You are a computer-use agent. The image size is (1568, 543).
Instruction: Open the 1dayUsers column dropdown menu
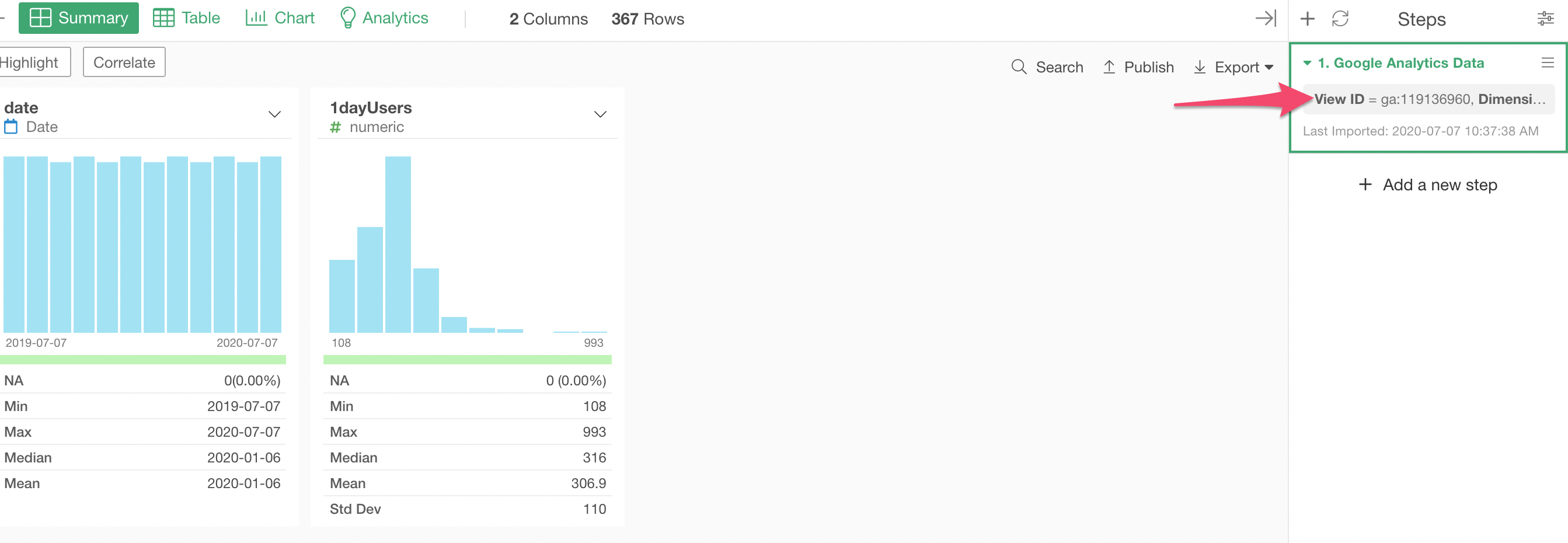point(600,114)
